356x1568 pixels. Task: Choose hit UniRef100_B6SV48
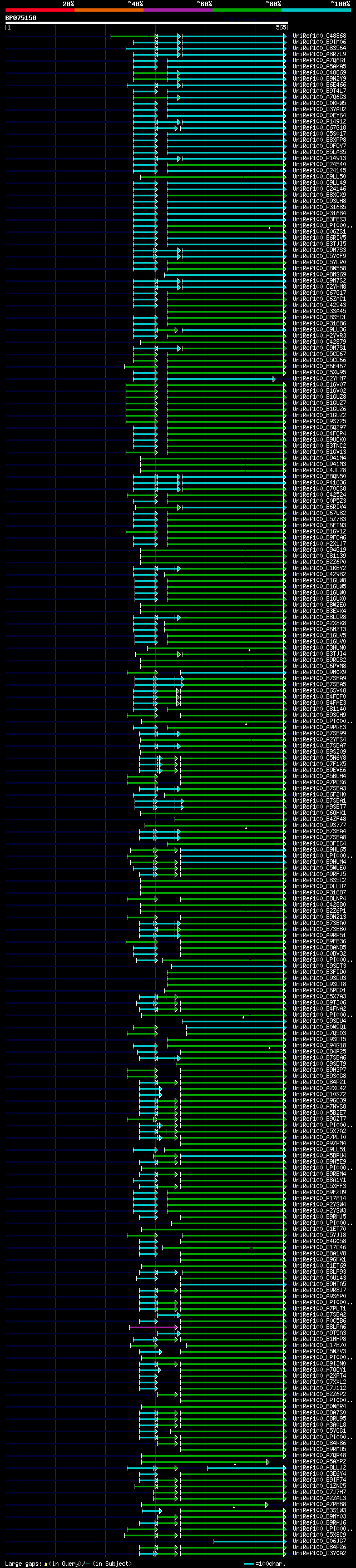pos(319,690)
